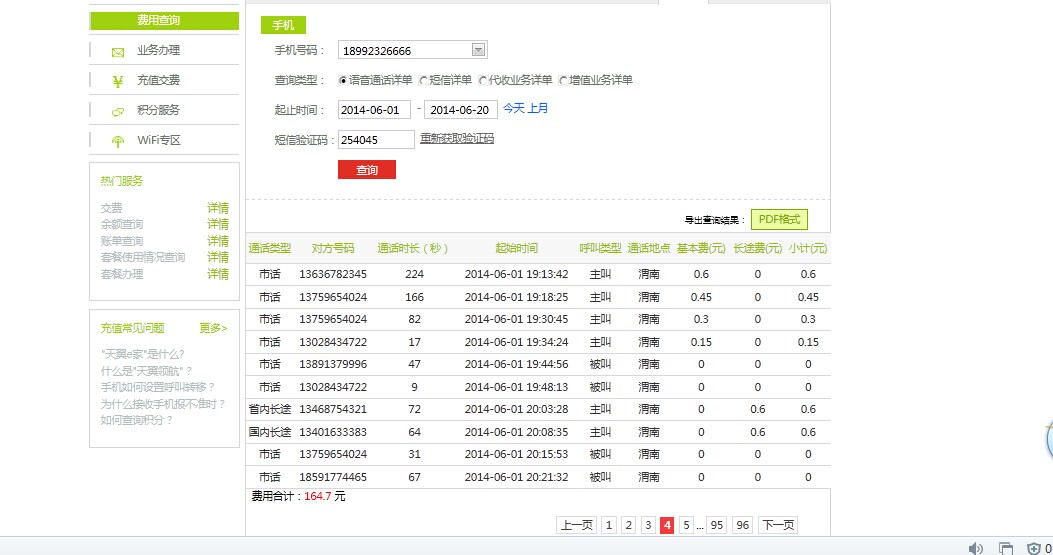1053x555 pixels.
Task: Click the speaker icon in status bar
Action: pyautogui.click(x=976, y=548)
